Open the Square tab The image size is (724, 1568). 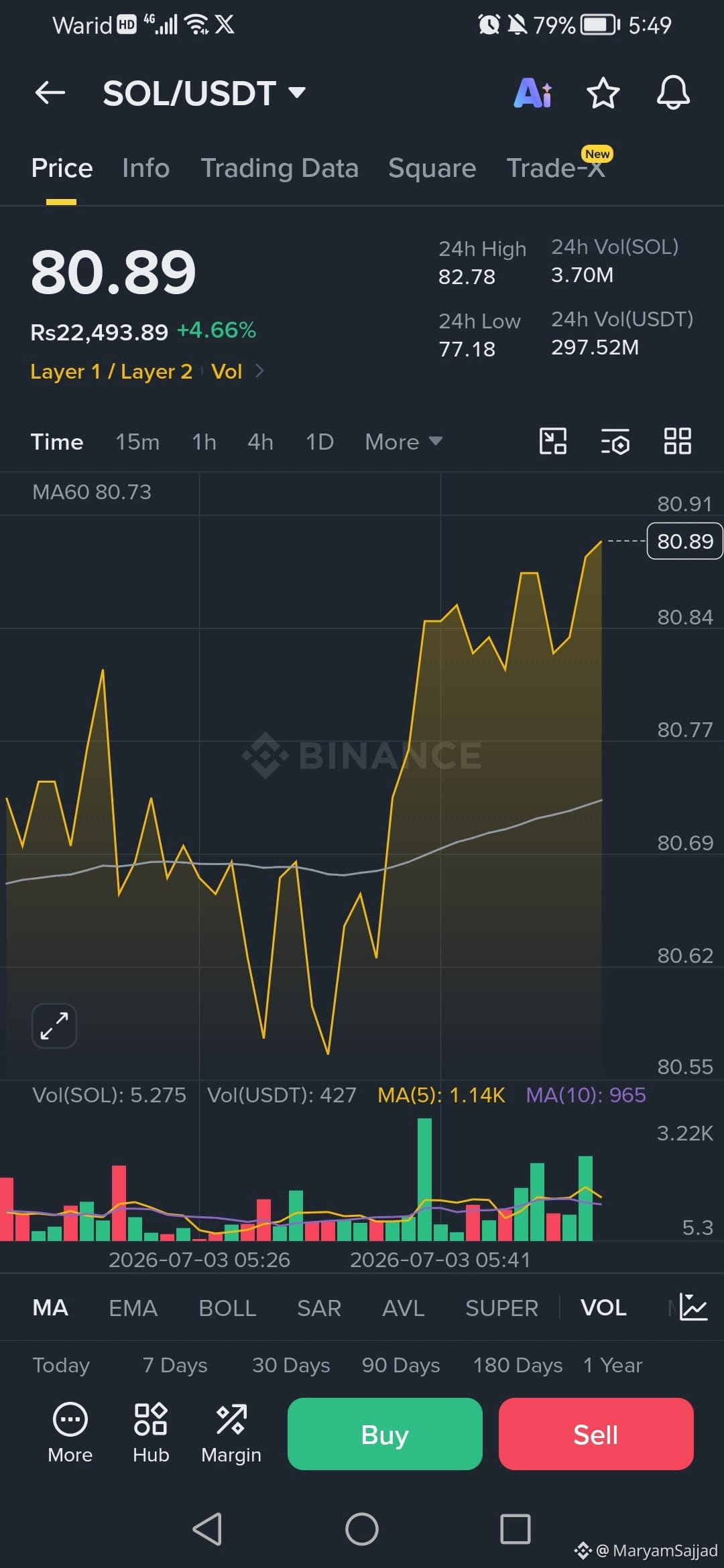[432, 168]
